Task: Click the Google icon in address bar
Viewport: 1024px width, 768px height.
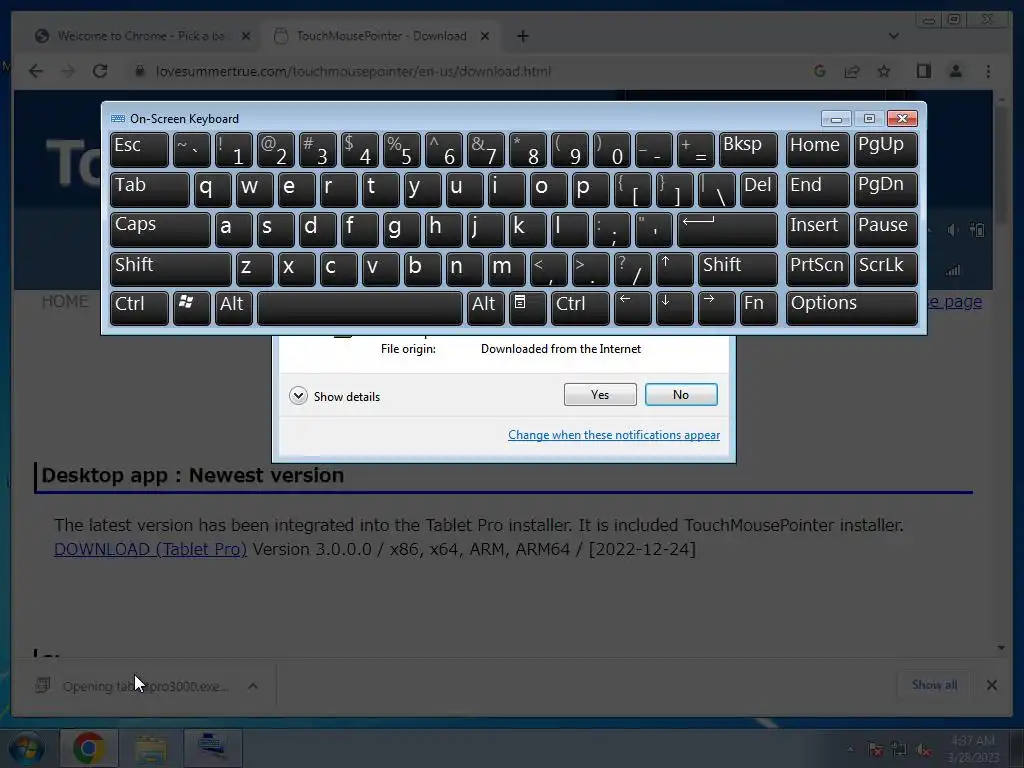Action: coord(820,71)
